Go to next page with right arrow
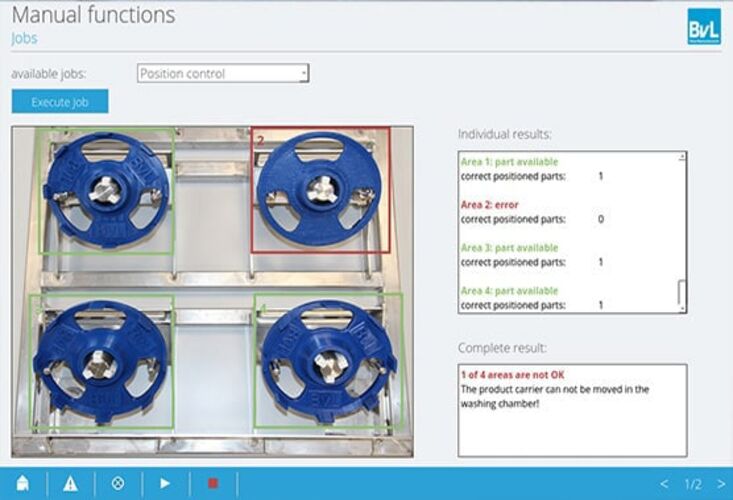This screenshot has width=733, height=500. tap(721, 484)
